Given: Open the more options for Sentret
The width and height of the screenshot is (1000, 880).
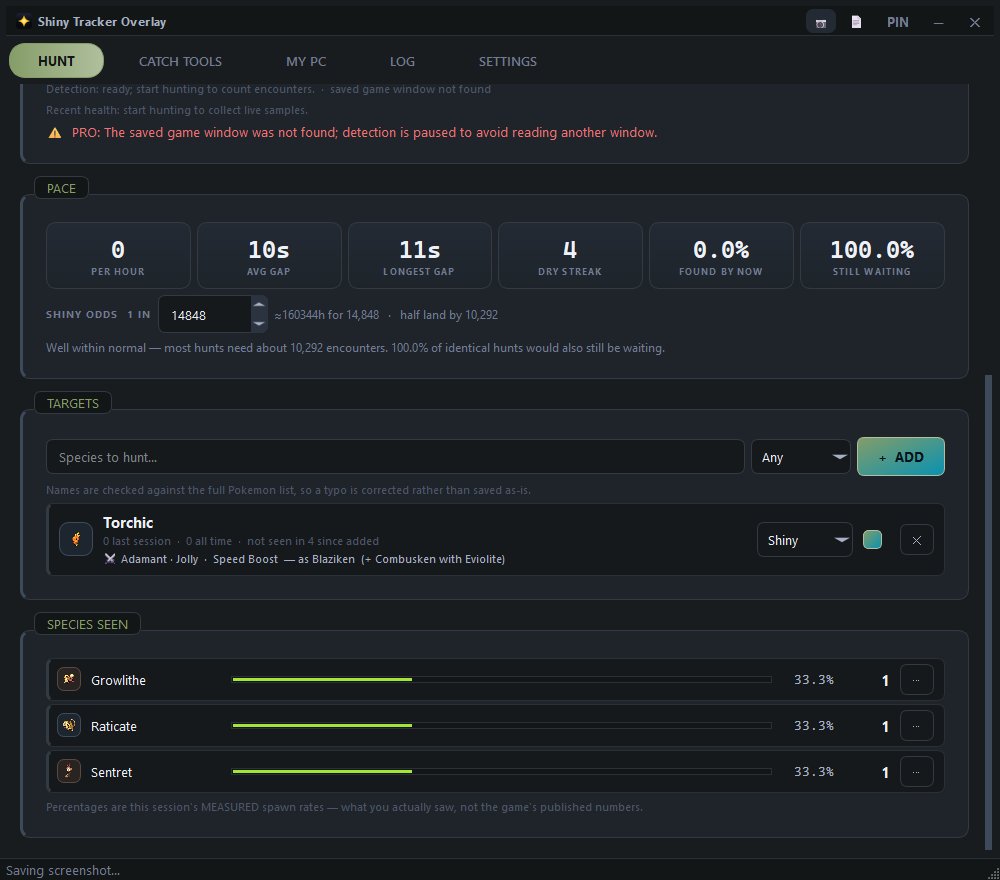Looking at the screenshot, I should pyautogui.click(x=916, y=772).
